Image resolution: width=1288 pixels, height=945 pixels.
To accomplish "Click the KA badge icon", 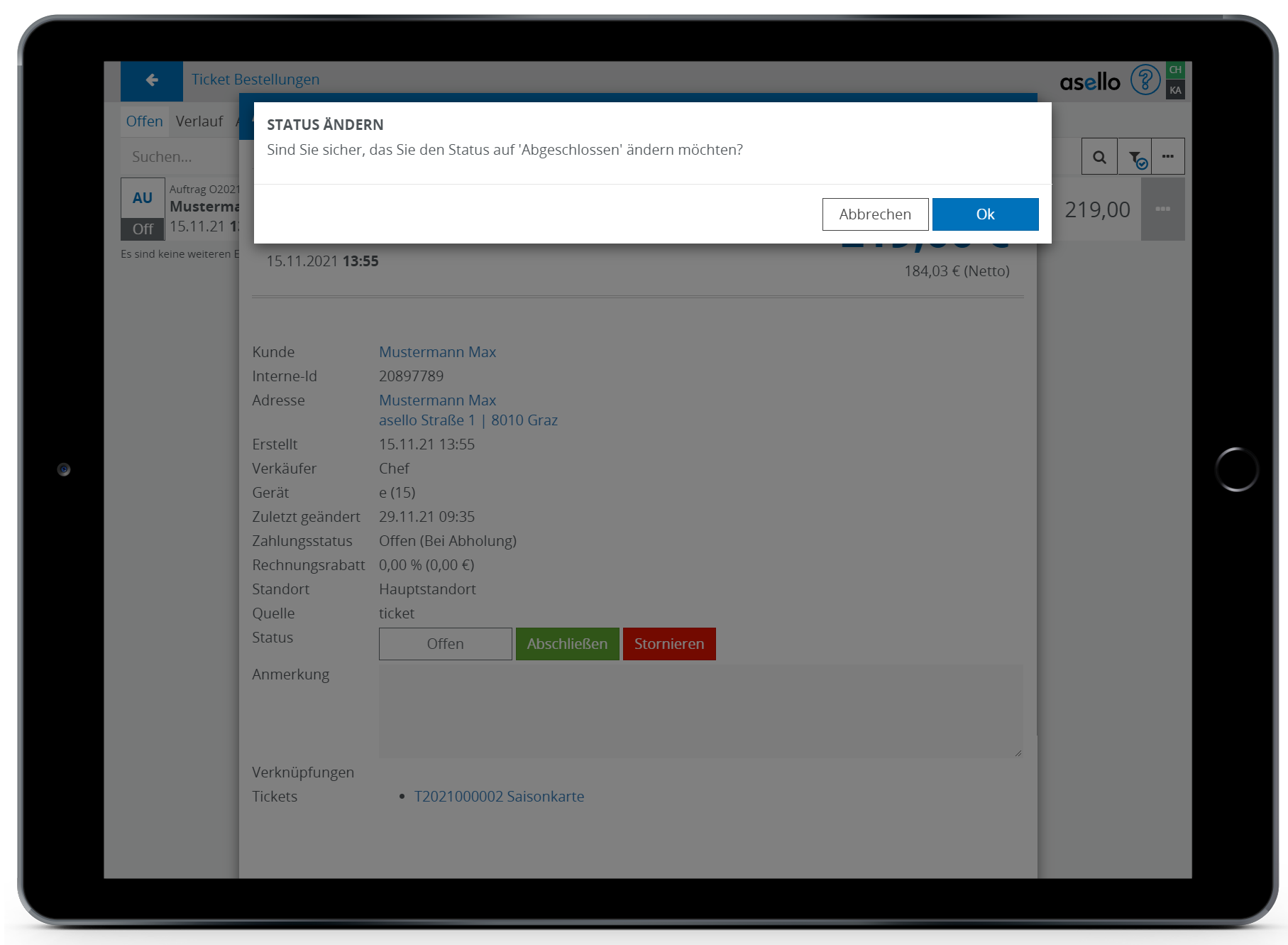I will pos(1175,90).
